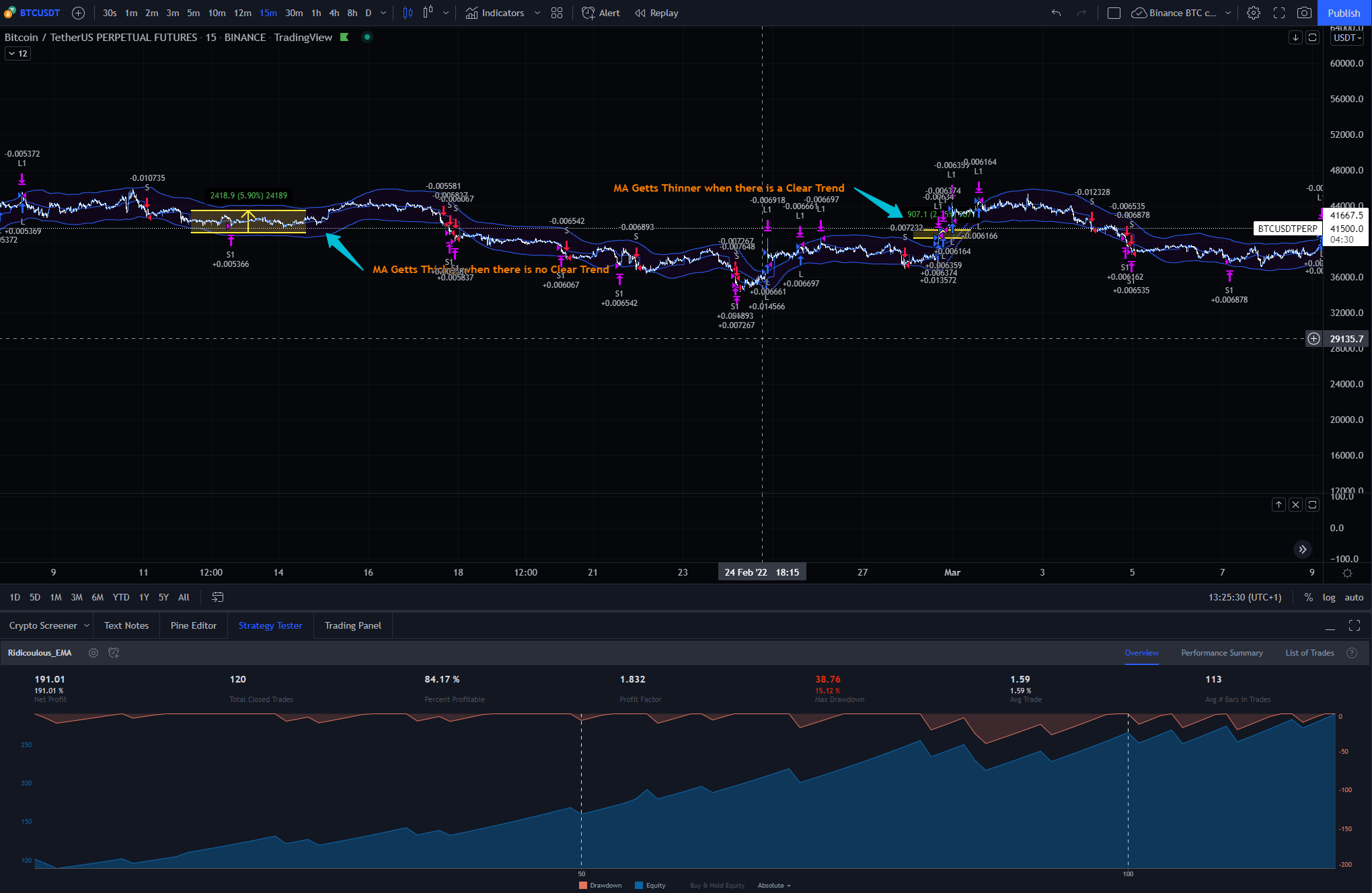Open the Performance Summary view
The width and height of the screenshot is (1372, 893).
1222,653
